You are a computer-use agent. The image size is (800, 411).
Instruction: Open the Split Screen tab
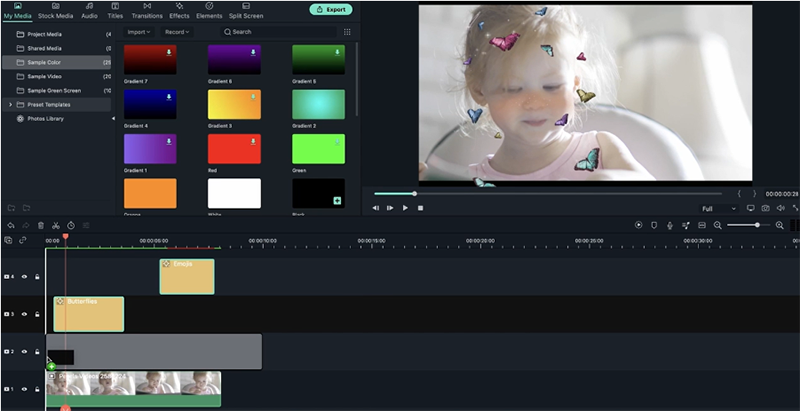pos(246,11)
